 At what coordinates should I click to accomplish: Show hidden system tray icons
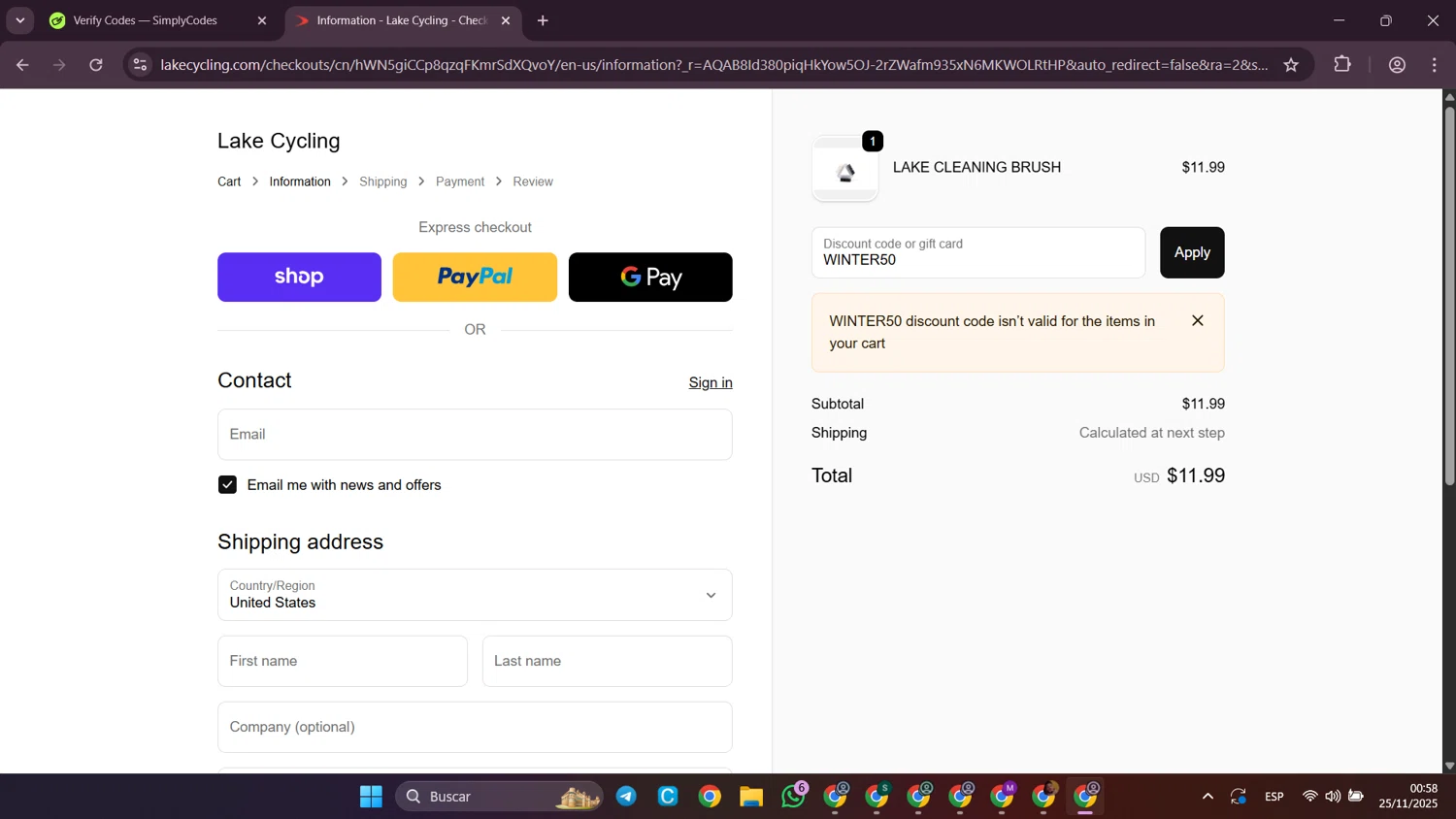[x=1208, y=797]
